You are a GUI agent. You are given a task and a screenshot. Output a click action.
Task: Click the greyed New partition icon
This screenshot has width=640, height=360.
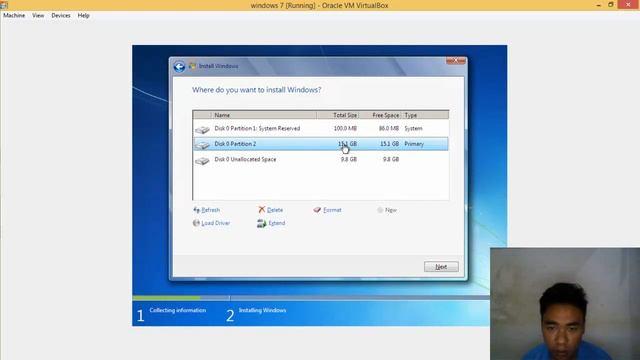coord(380,210)
